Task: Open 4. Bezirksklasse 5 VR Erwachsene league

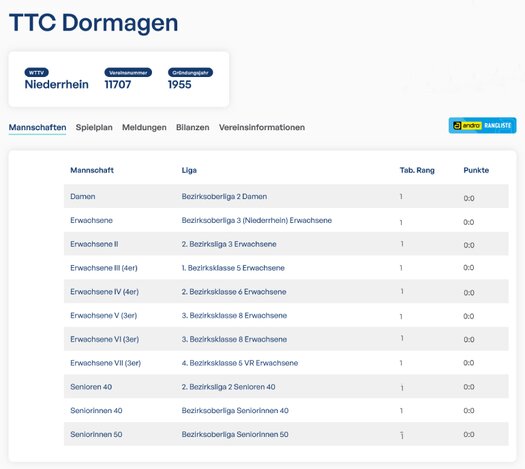Action: [x=240, y=363]
